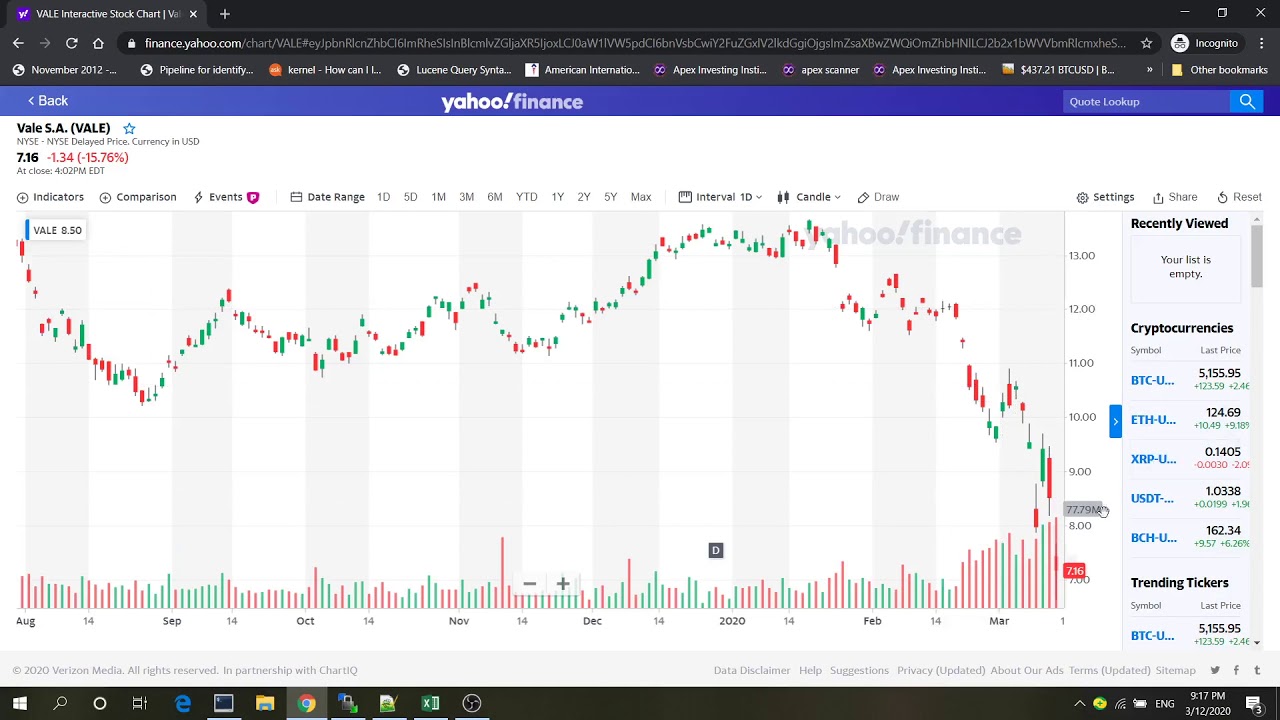This screenshot has width=1280, height=720.
Task: Open the Suggestions footer link
Action: 859,670
